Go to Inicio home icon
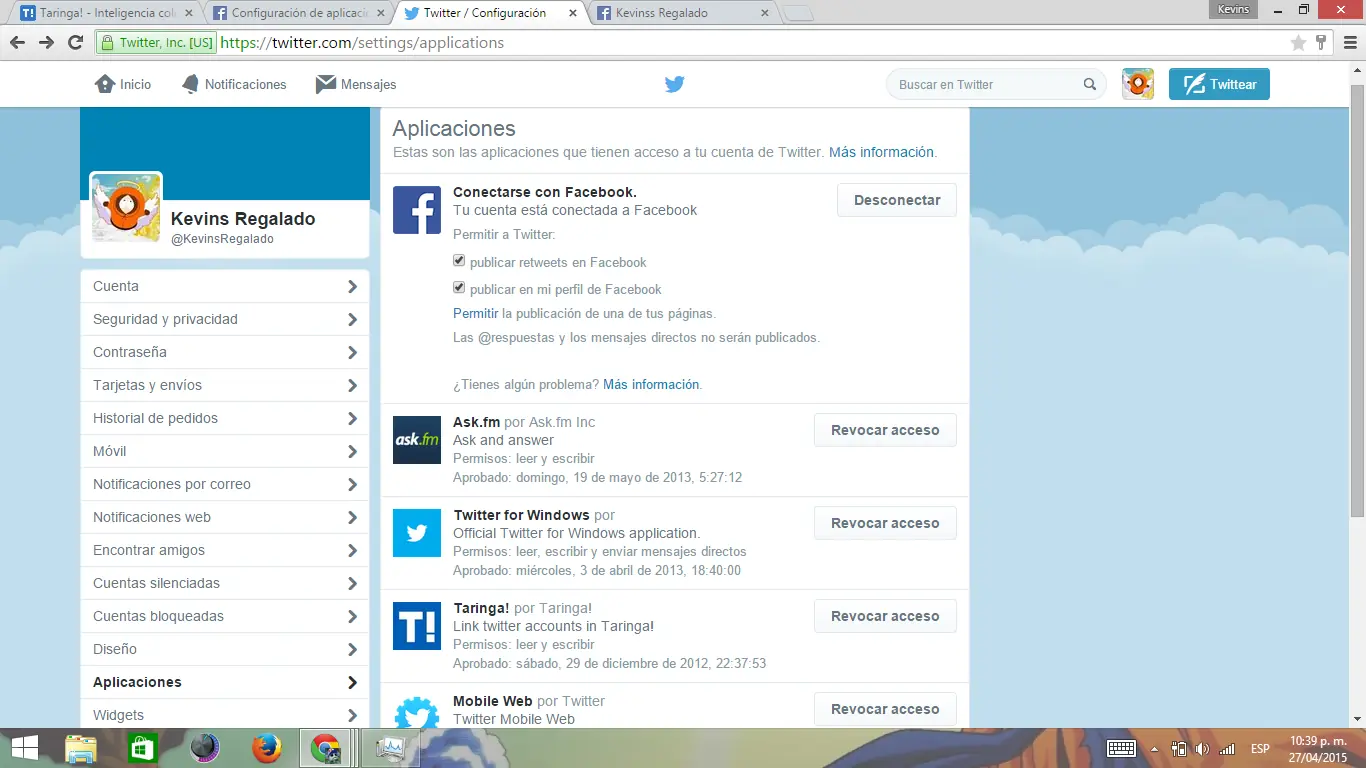The image size is (1366, 768). [x=105, y=84]
